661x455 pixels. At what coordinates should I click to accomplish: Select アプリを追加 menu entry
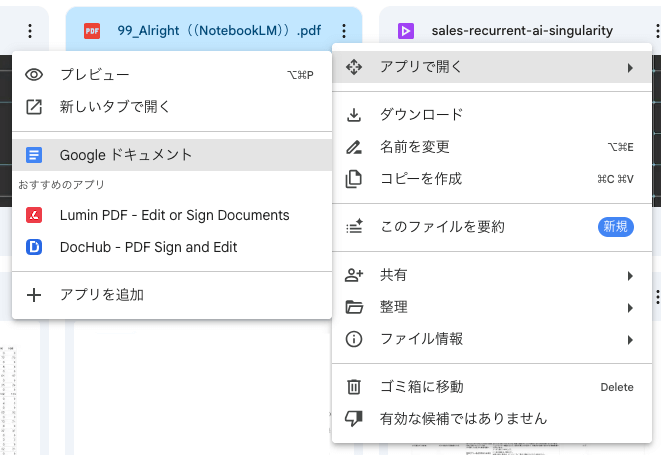click(172, 295)
